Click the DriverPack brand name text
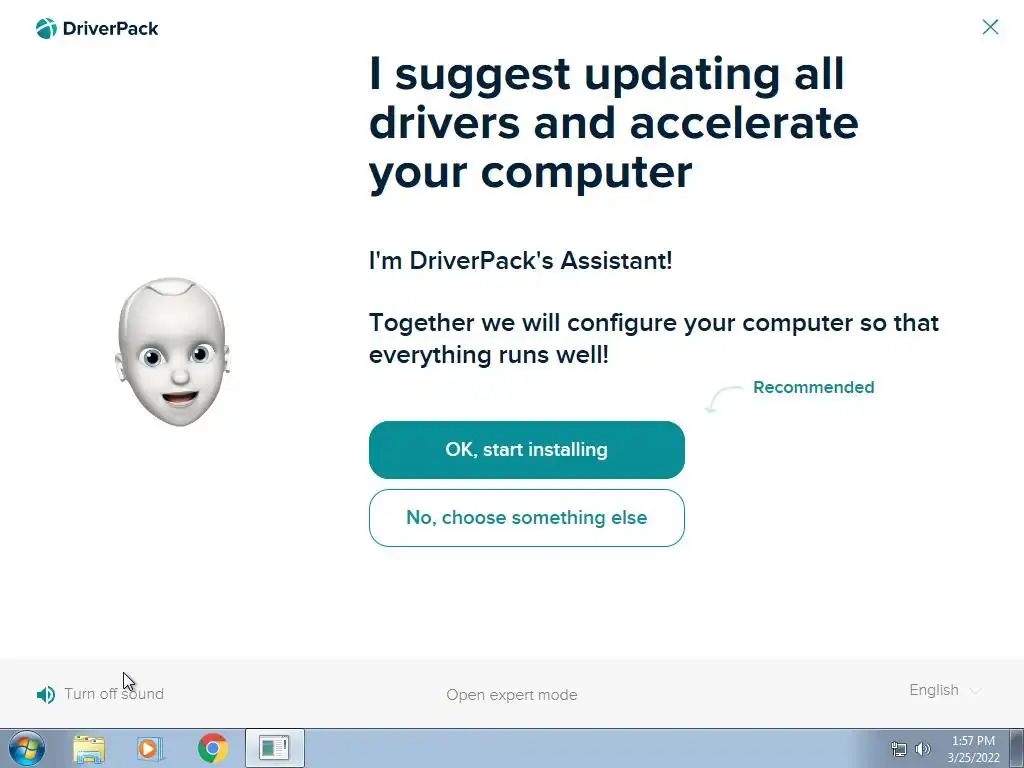Image resolution: width=1024 pixels, height=768 pixels. [110, 29]
